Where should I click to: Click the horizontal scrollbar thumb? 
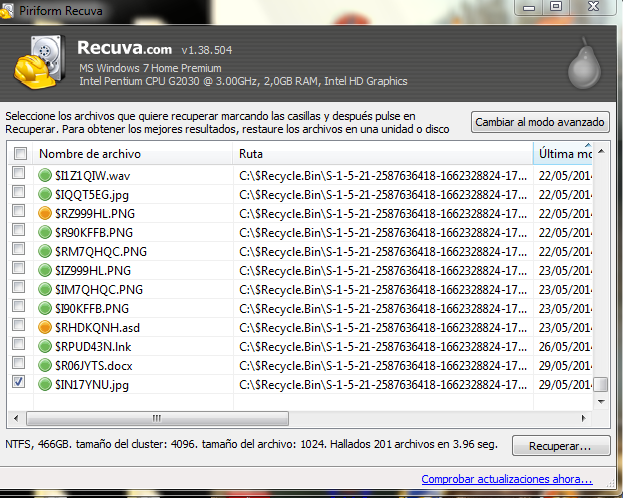(157, 418)
